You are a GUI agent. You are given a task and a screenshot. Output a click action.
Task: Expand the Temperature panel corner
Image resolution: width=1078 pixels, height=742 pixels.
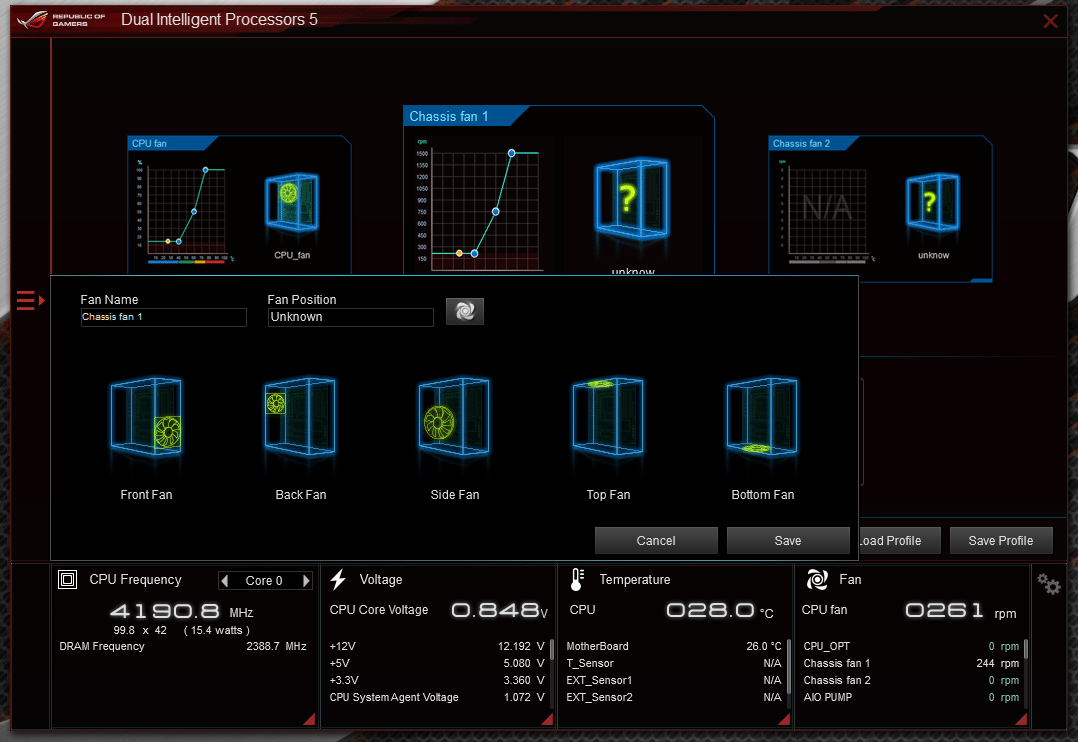click(784, 719)
